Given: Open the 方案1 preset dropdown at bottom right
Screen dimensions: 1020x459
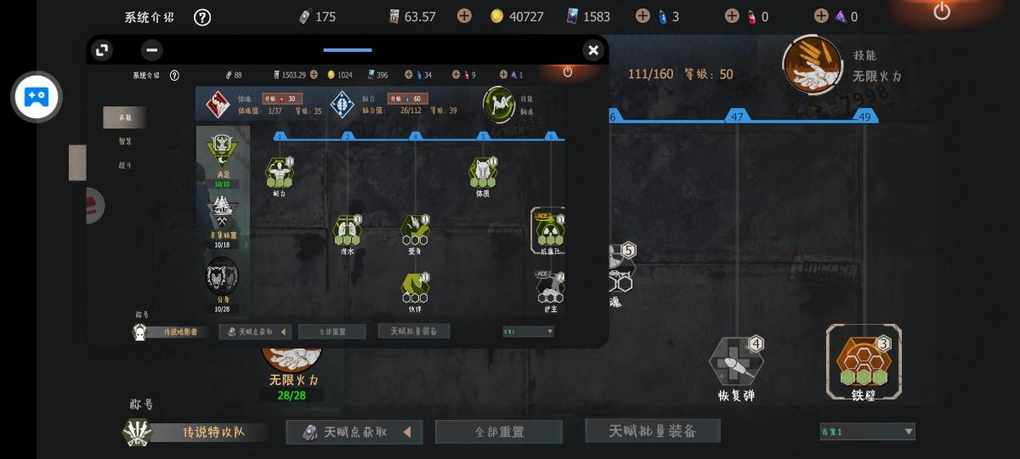Looking at the screenshot, I should [x=867, y=431].
